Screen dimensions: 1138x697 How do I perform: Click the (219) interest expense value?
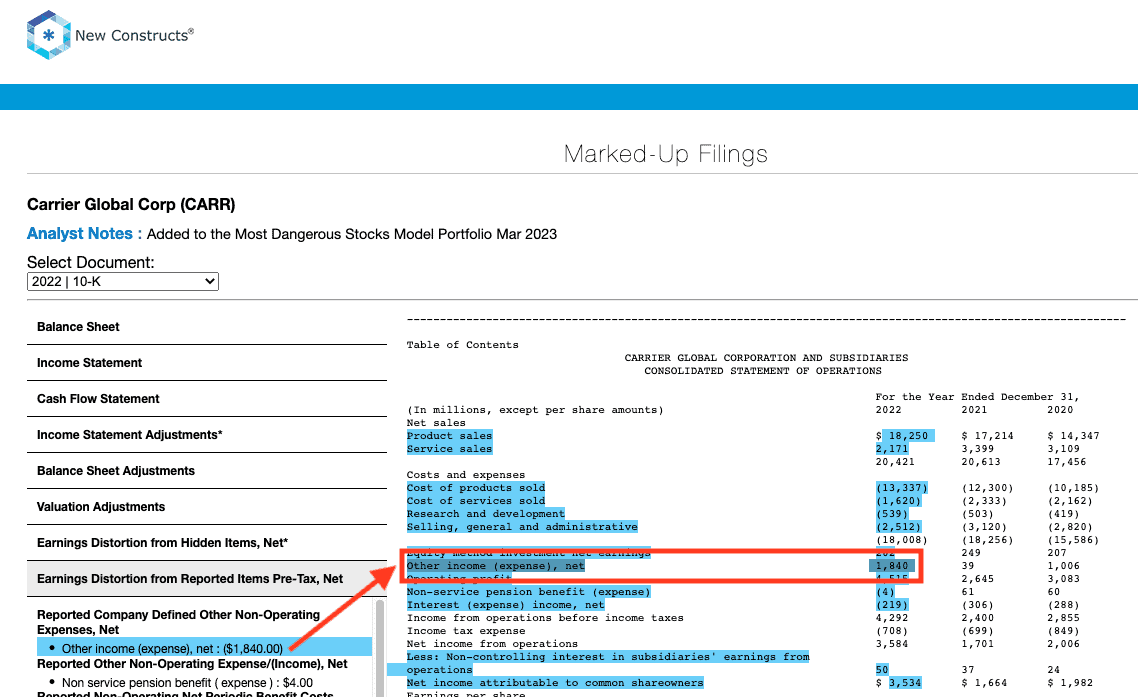(x=892, y=605)
